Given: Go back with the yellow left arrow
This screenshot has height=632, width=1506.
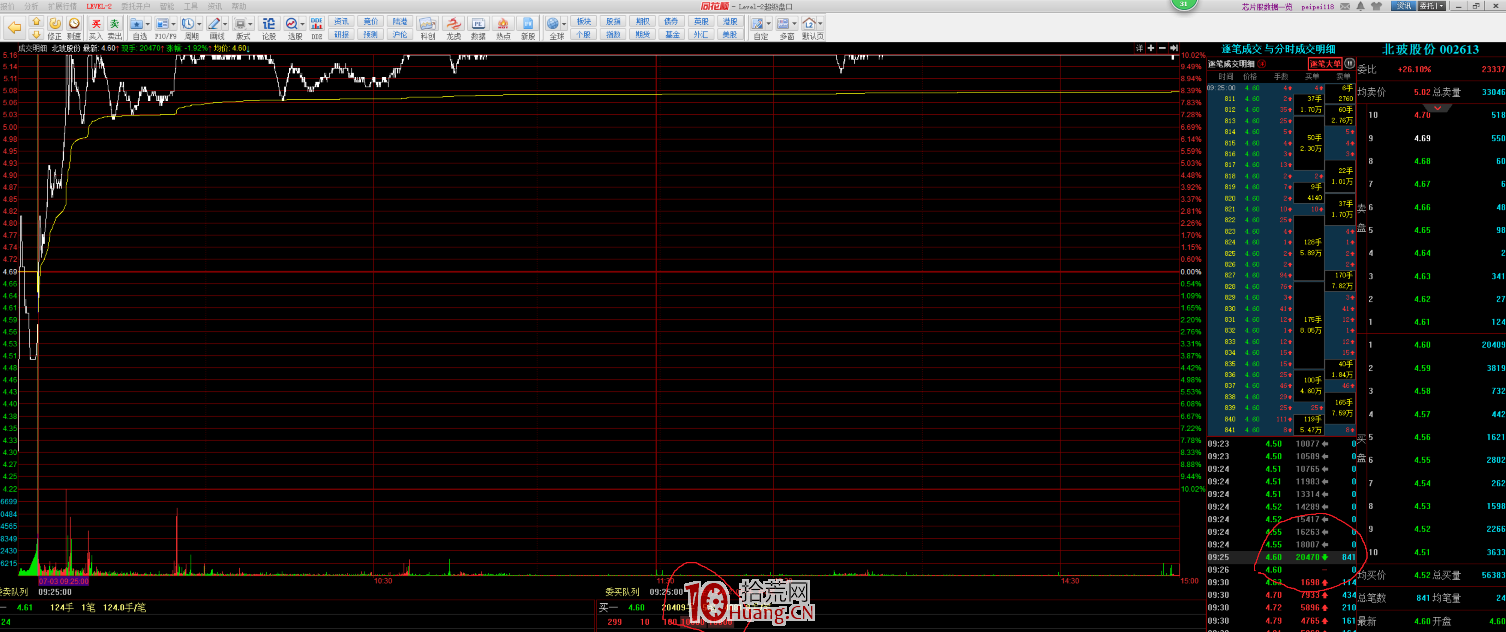Looking at the screenshot, I should (x=14, y=27).
